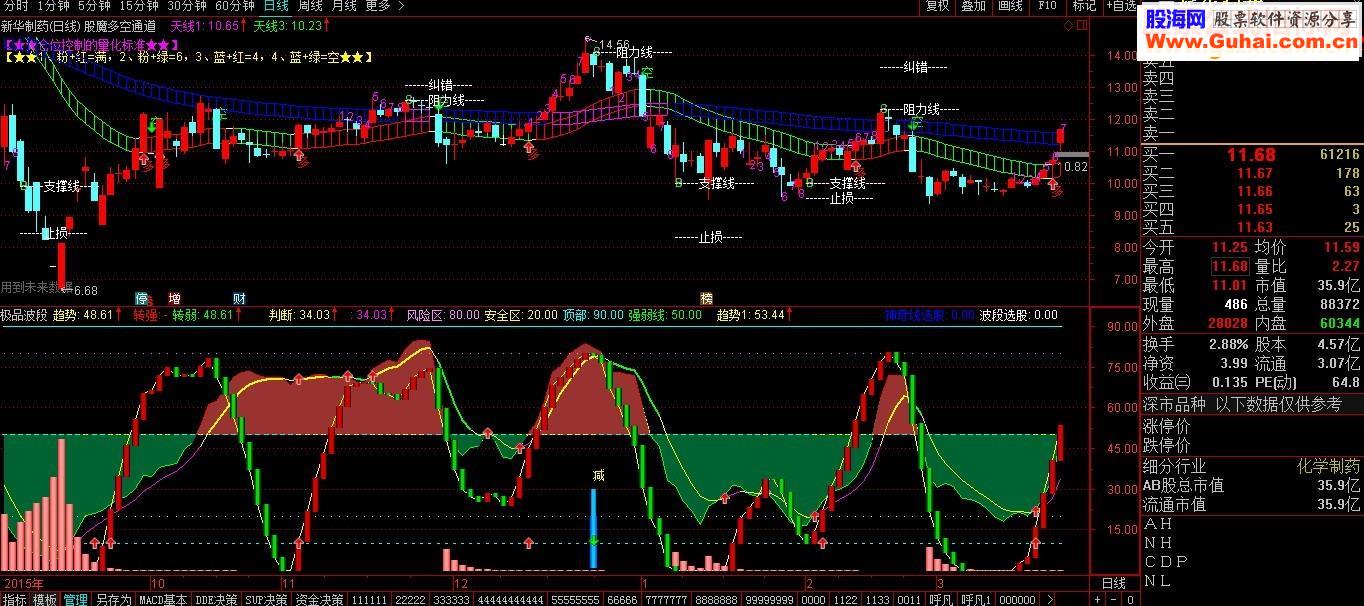Select the 0000 template tab
Screen dimensions: 1364x606
coord(814,599)
